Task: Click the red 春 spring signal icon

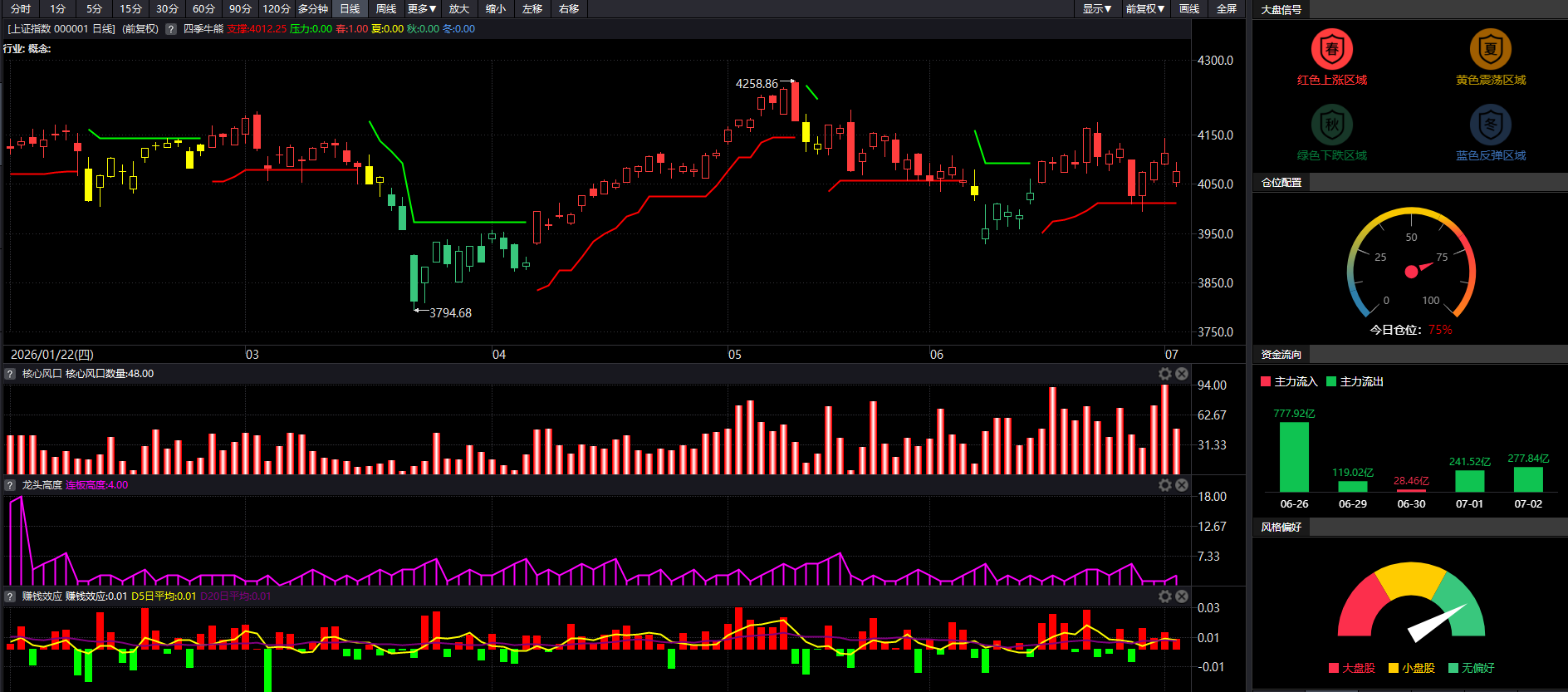Action: click(x=1331, y=49)
